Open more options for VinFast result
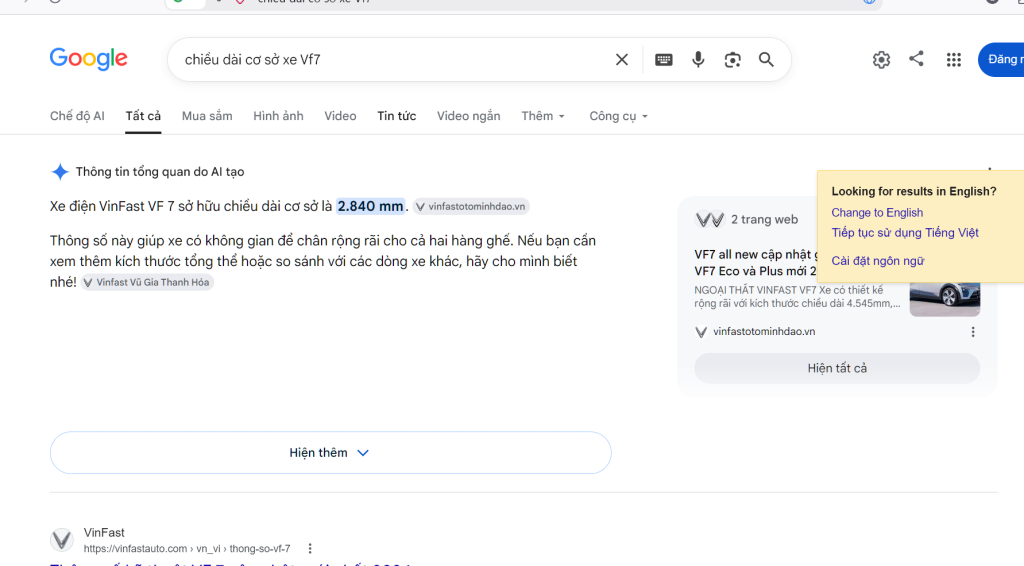The height and width of the screenshot is (566, 1024). click(x=310, y=549)
